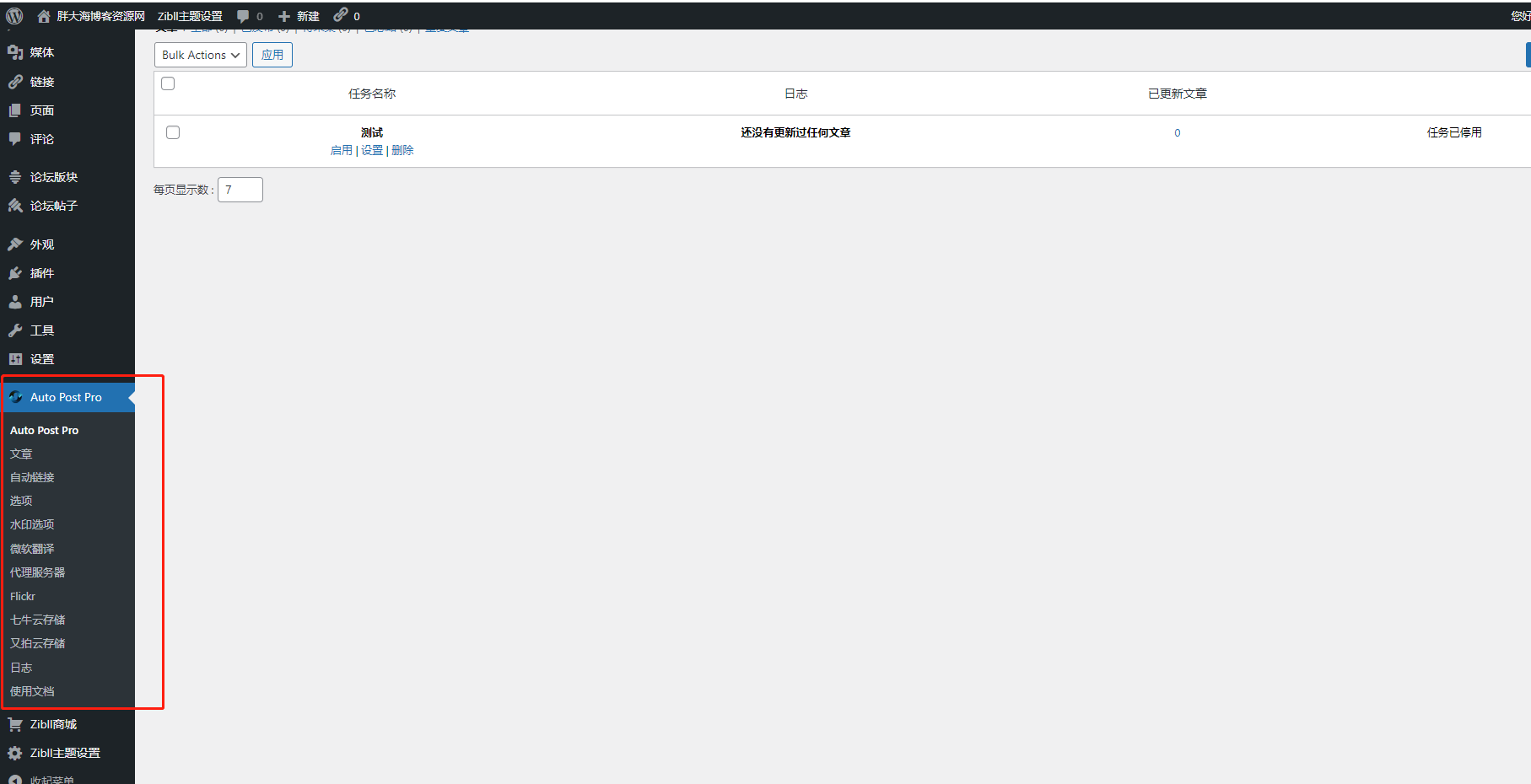The height and width of the screenshot is (784, 1531).
Task: Click the 测试 task name
Action: [x=372, y=132]
